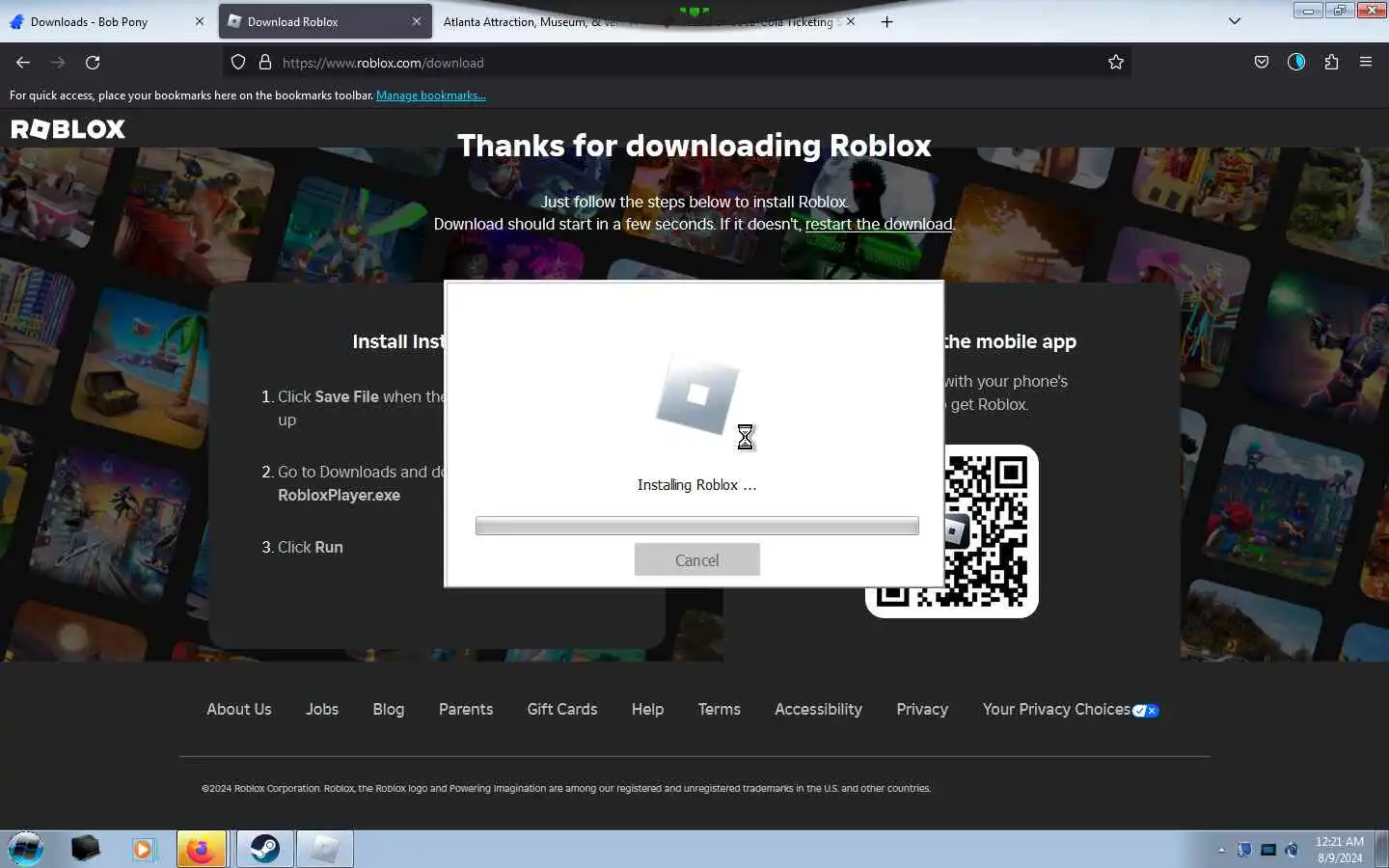
Task: Open Parents footer link
Action: [466, 709]
